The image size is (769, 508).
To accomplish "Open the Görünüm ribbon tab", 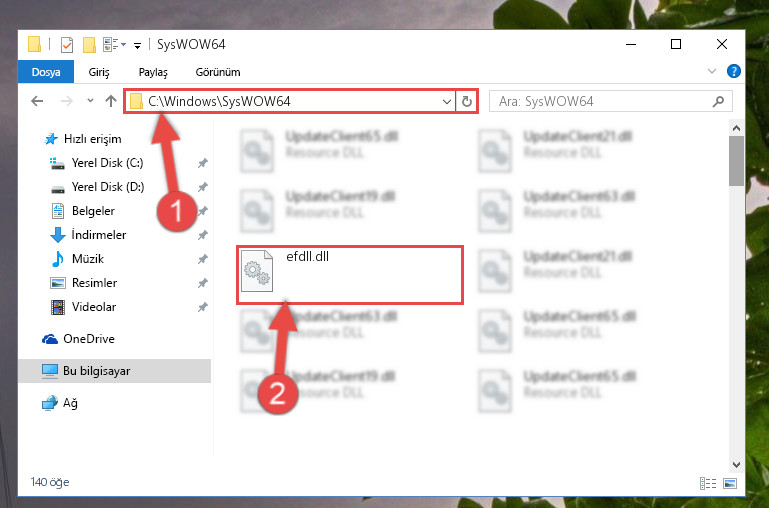I will tap(218, 72).
